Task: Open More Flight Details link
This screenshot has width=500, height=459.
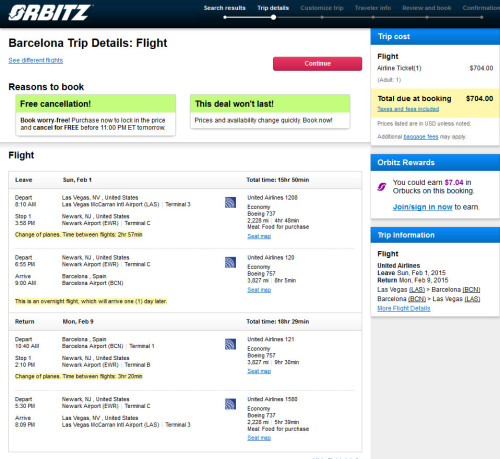Action: click(404, 308)
